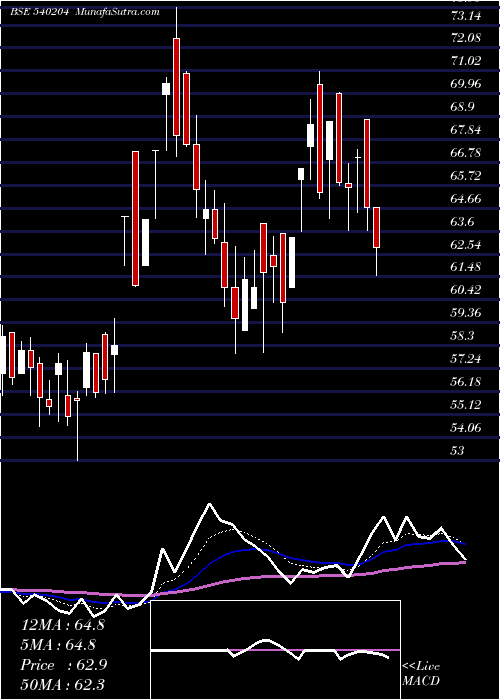Click the 55.12 price axis label

click(467, 405)
